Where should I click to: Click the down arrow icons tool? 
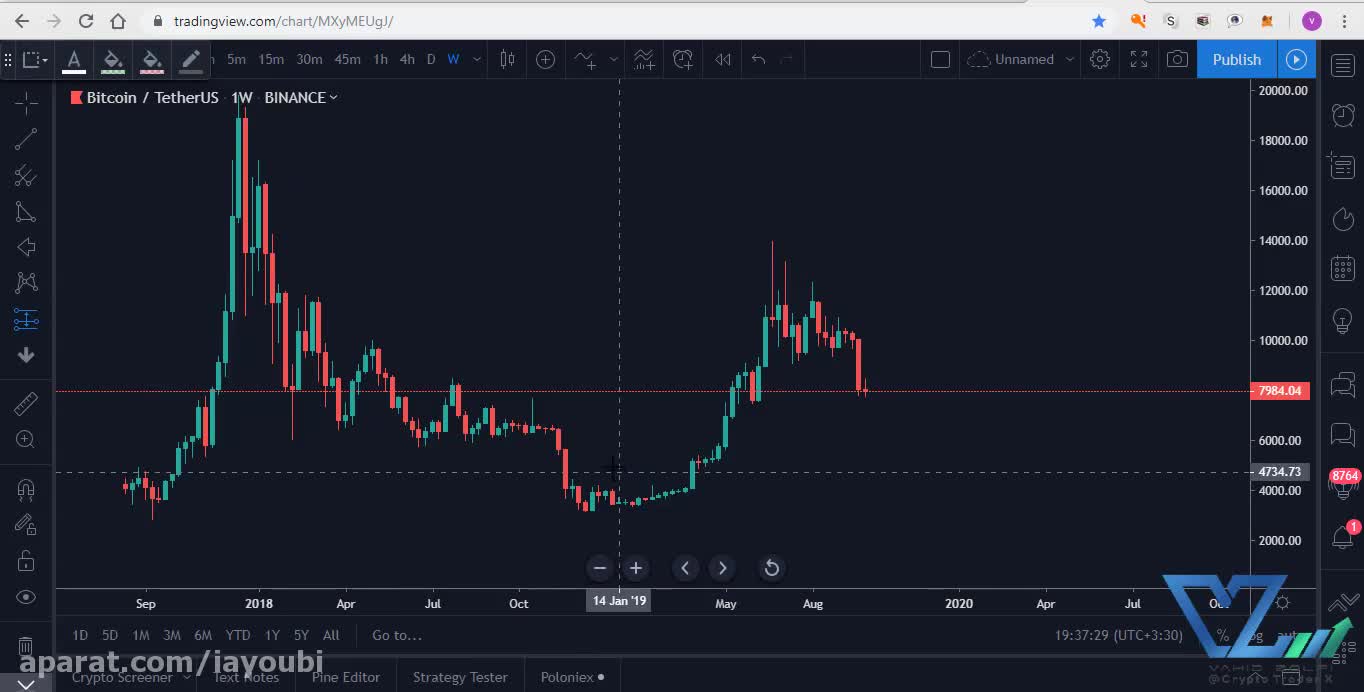point(26,355)
